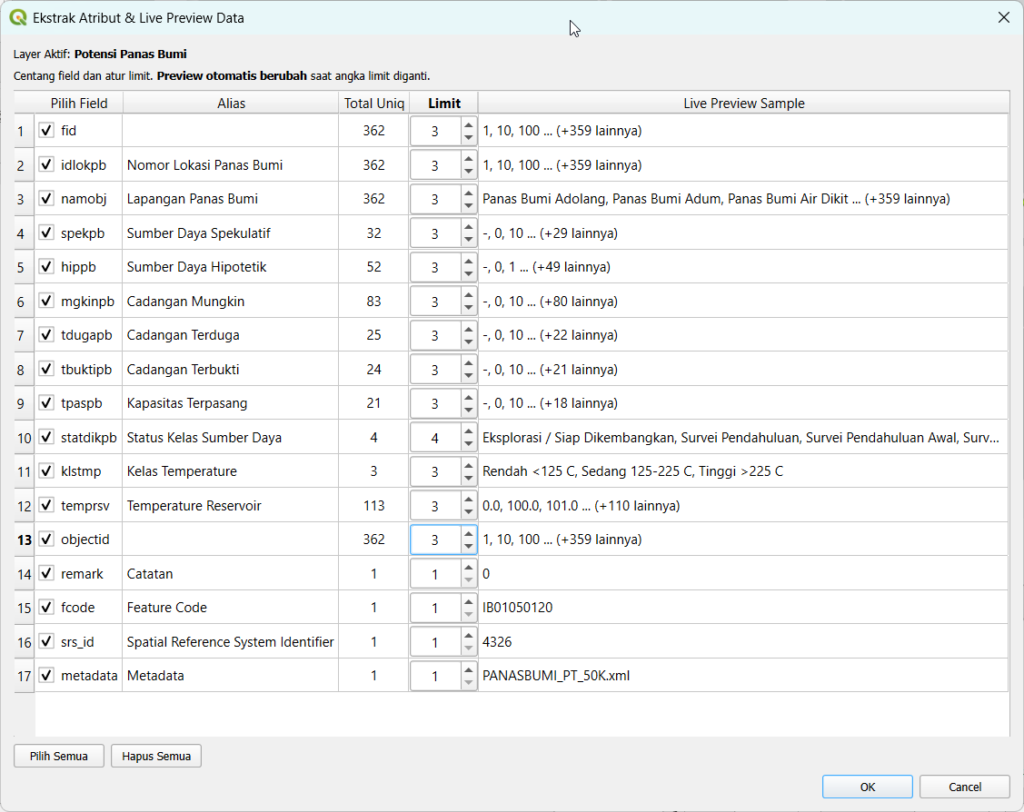Decrease the limit for objectid field
This screenshot has height=812, width=1024.
pyautogui.click(x=468, y=546)
